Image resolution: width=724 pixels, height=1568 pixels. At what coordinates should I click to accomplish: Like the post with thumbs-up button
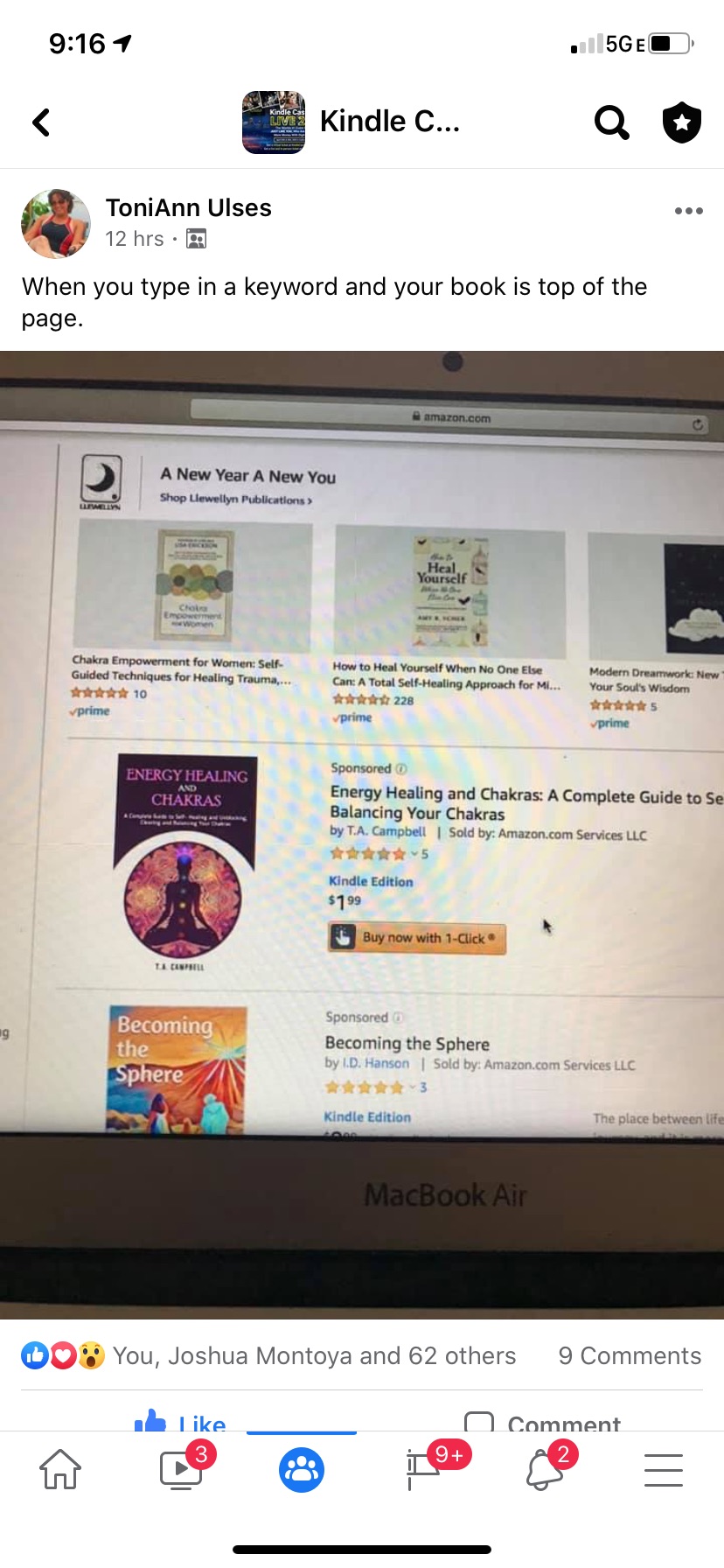tap(181, 1421)
